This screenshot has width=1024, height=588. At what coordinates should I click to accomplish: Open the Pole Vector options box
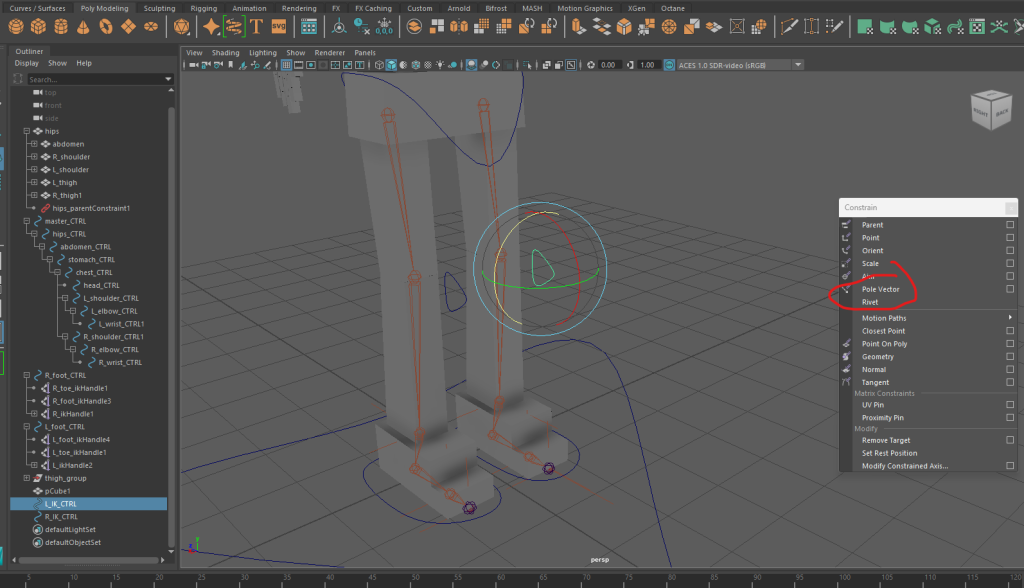[1010, 289]
